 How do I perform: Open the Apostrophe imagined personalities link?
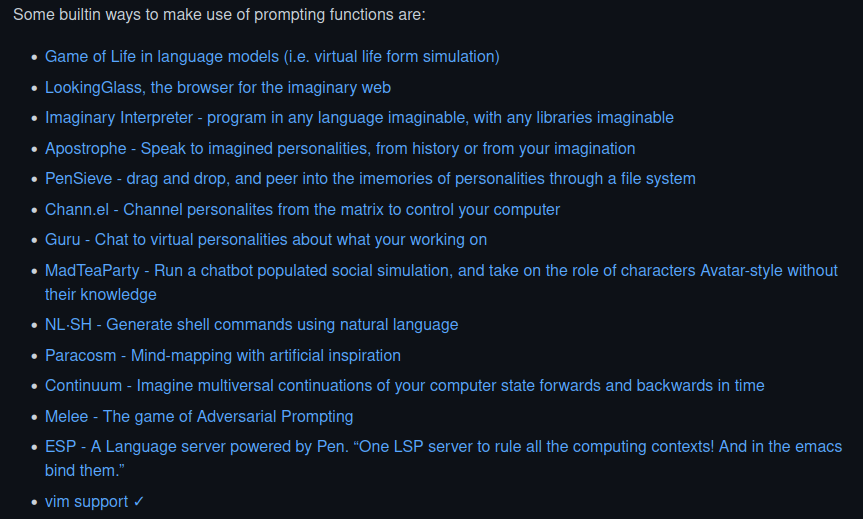[340, 149]
